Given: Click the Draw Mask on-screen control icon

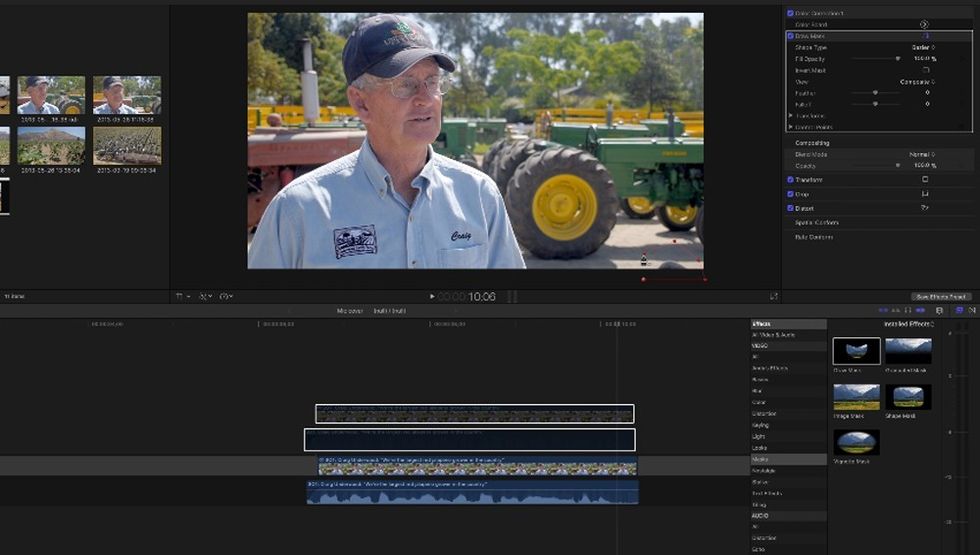Looking at the screenshot, I should [925, 36].
